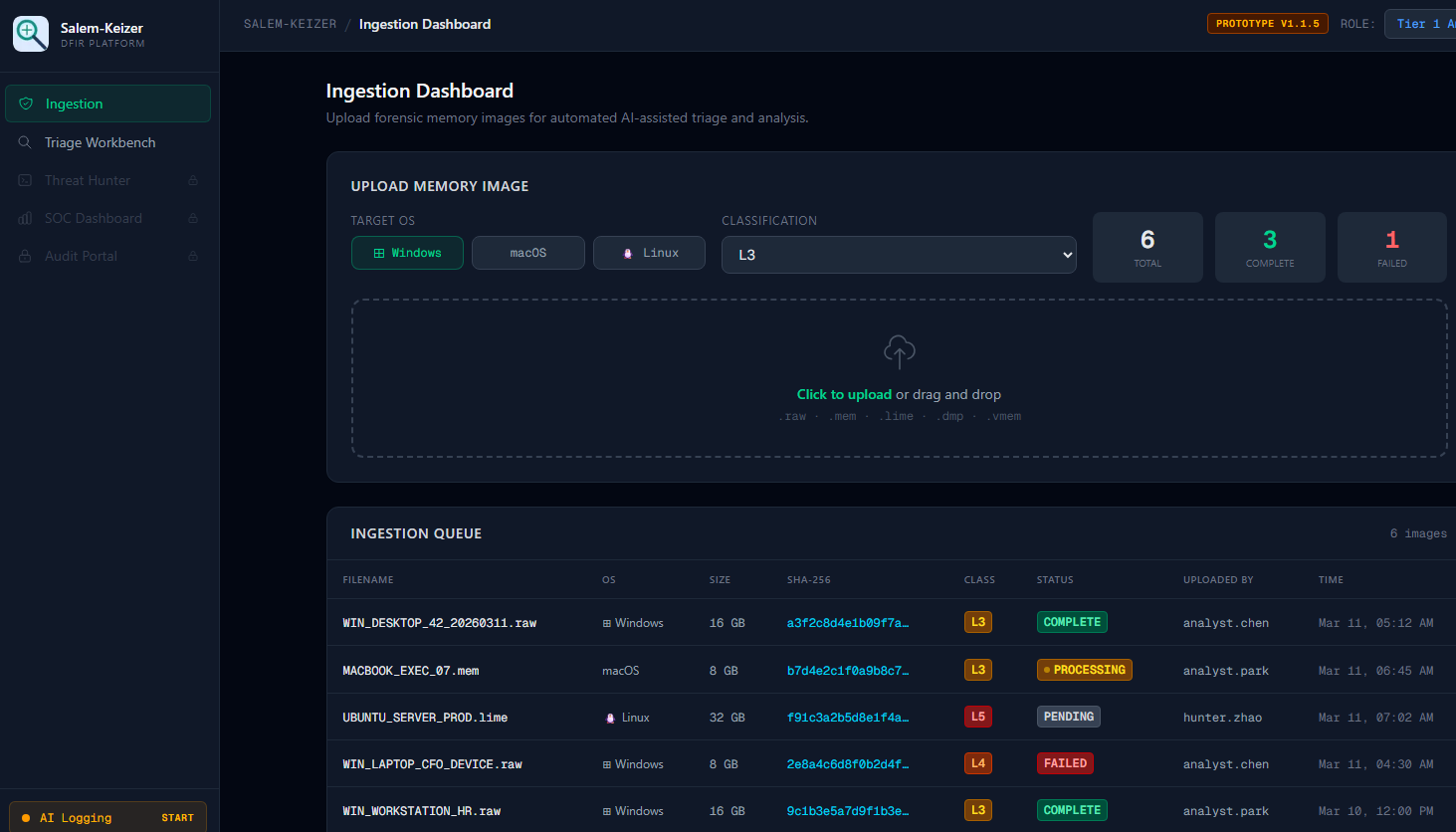The width and height of the screenshot is (1456, 832).
Task: Click the cloud upload icon
Action: click(899, 351)
